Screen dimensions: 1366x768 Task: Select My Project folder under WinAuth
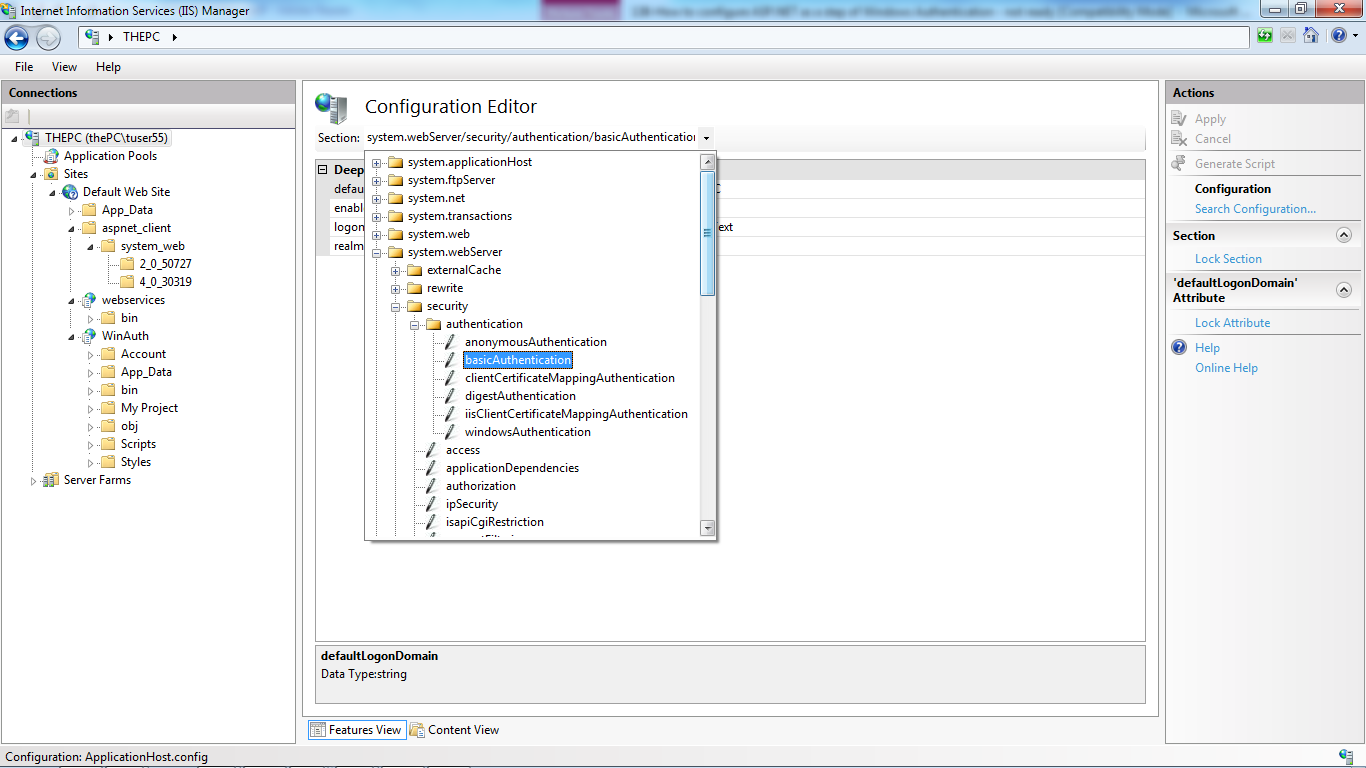tap(149, 408)
